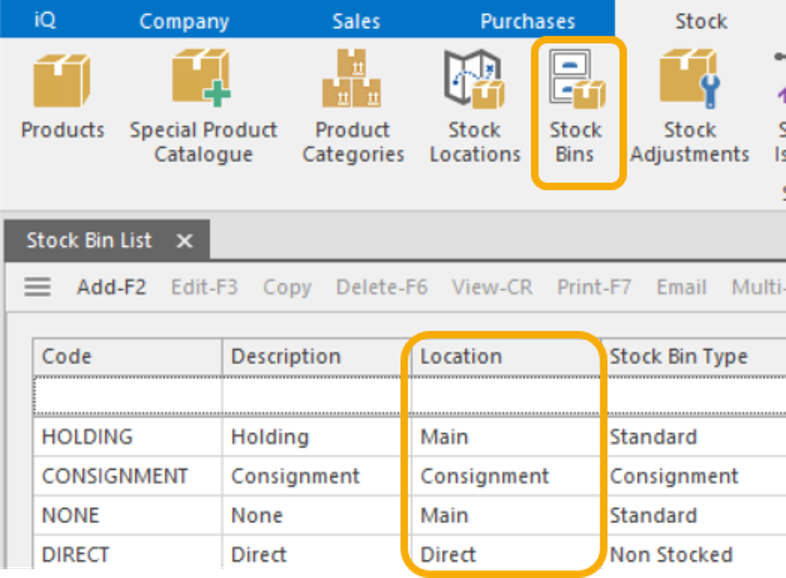Switch to the Company ribbon tab
The image size is (786, 578).
coord(184,21)
